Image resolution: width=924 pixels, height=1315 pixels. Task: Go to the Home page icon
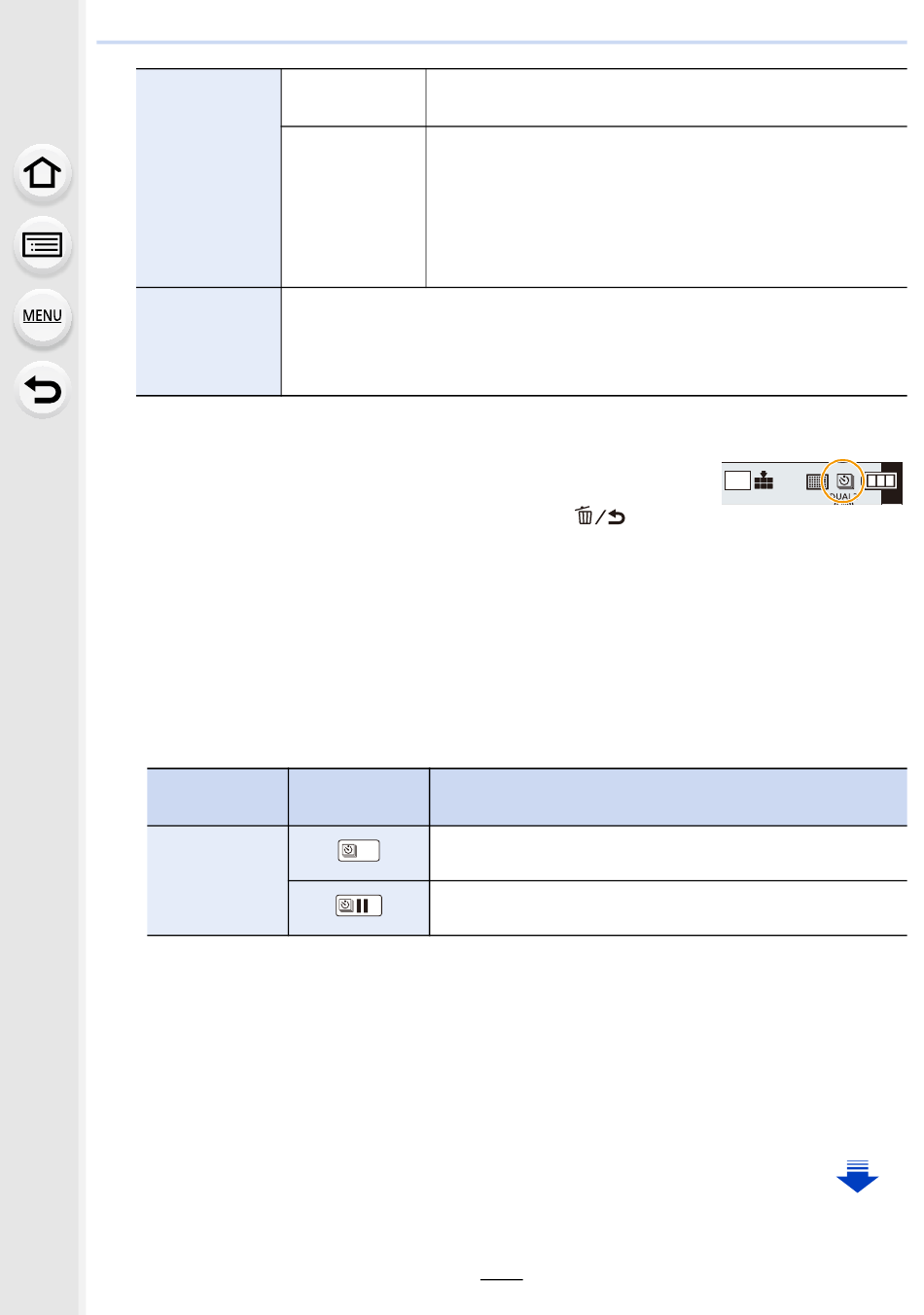point(43,173)
